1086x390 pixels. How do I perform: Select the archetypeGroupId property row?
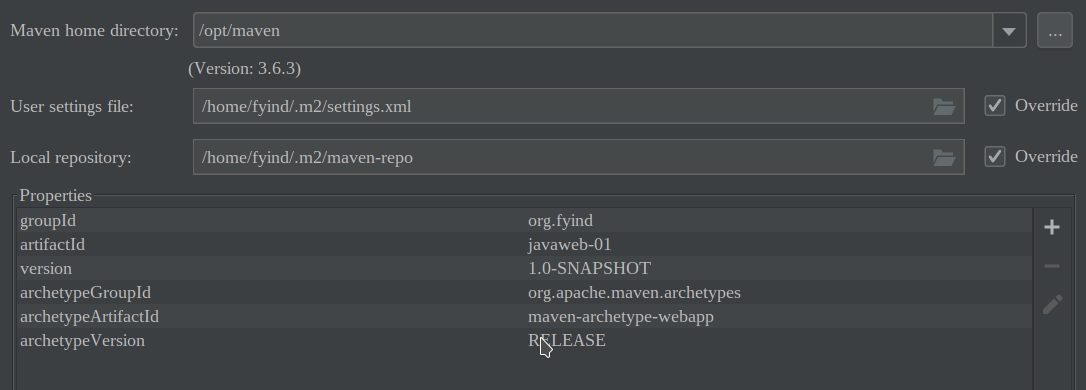coord(524,292)
